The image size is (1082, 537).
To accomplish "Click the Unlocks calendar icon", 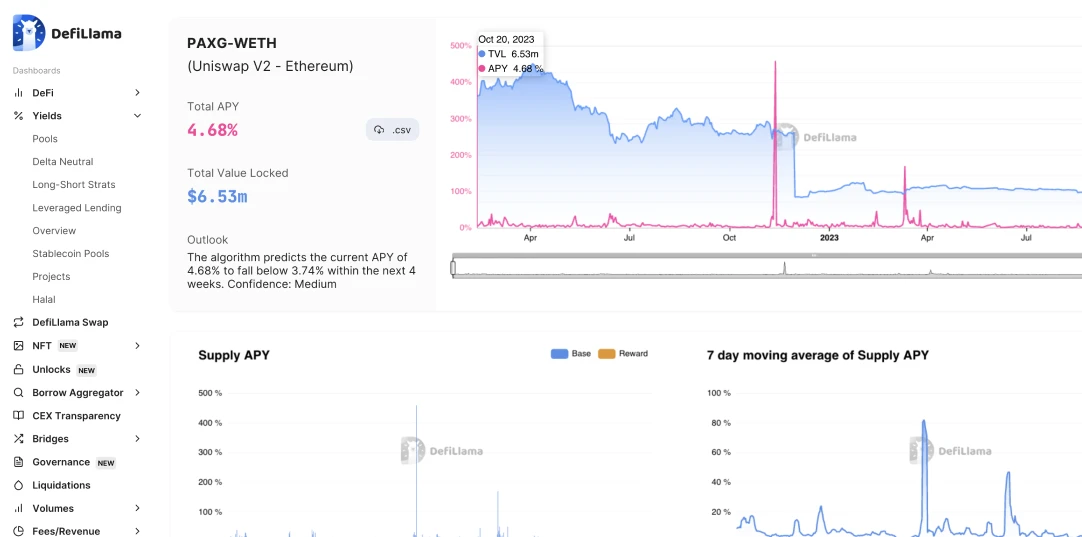I will tap(18, 370).
